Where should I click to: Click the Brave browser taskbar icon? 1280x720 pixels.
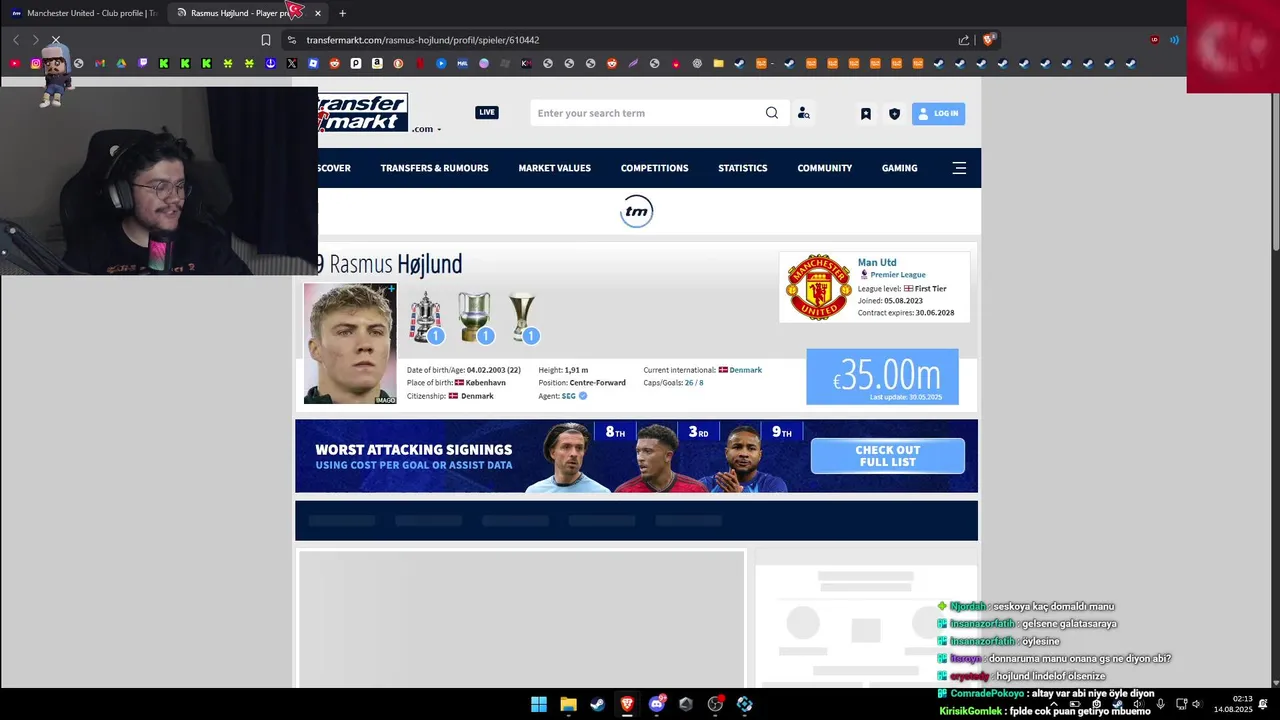click(x=627, y=704)
